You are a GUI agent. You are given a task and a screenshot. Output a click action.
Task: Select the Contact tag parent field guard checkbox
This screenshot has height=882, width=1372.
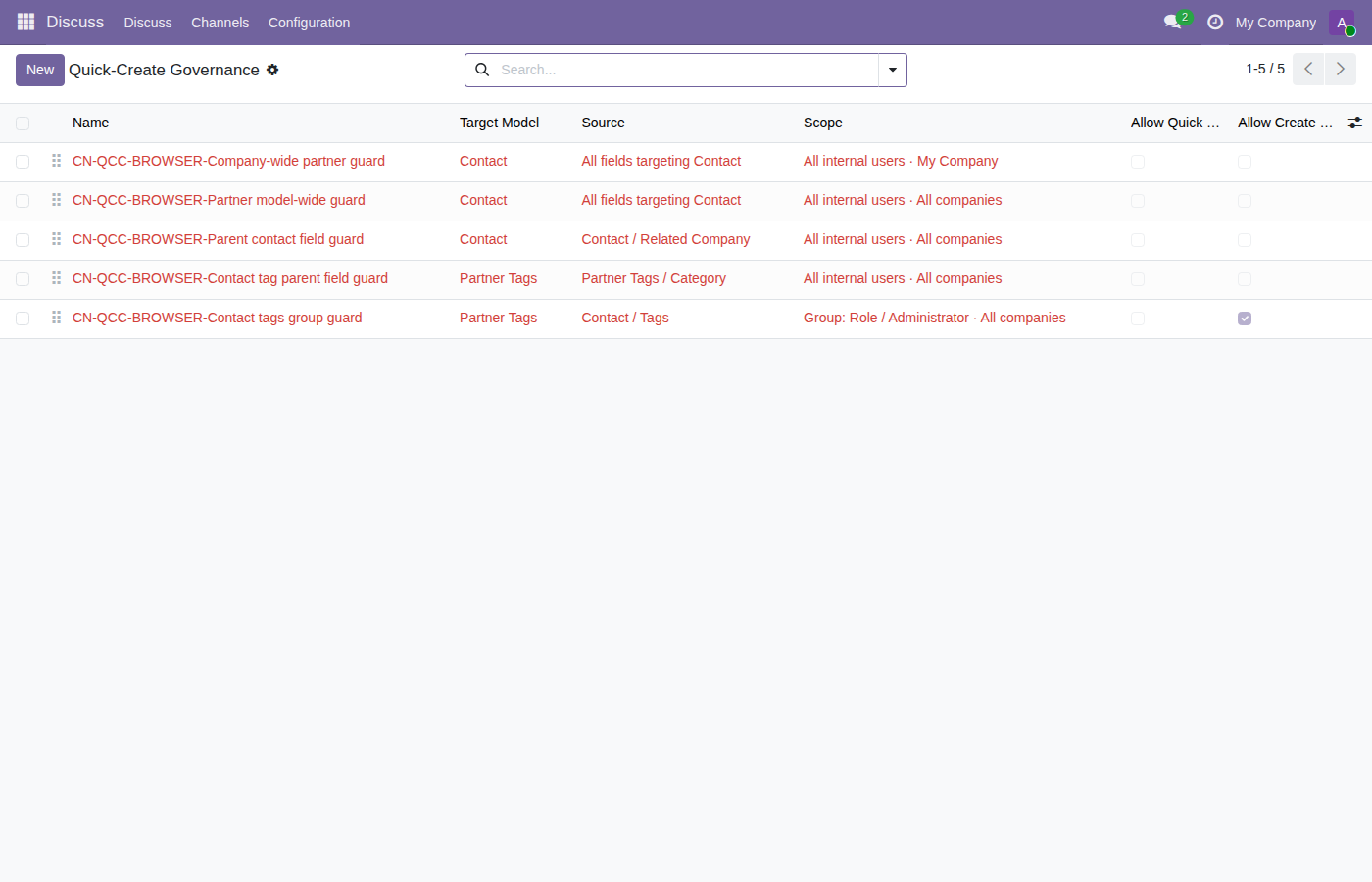23,279
